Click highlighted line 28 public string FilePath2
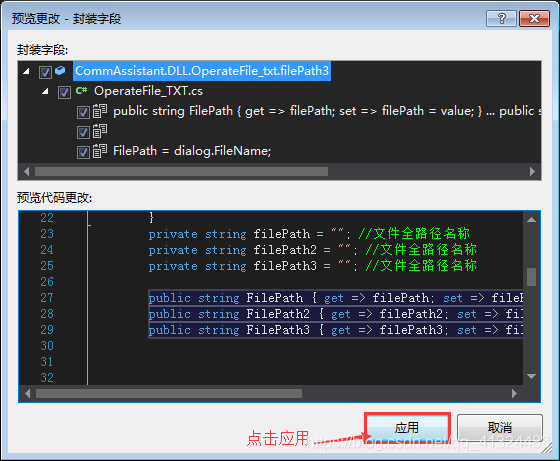Viewport: 560px width, 461px height. (x=336, y=314)
